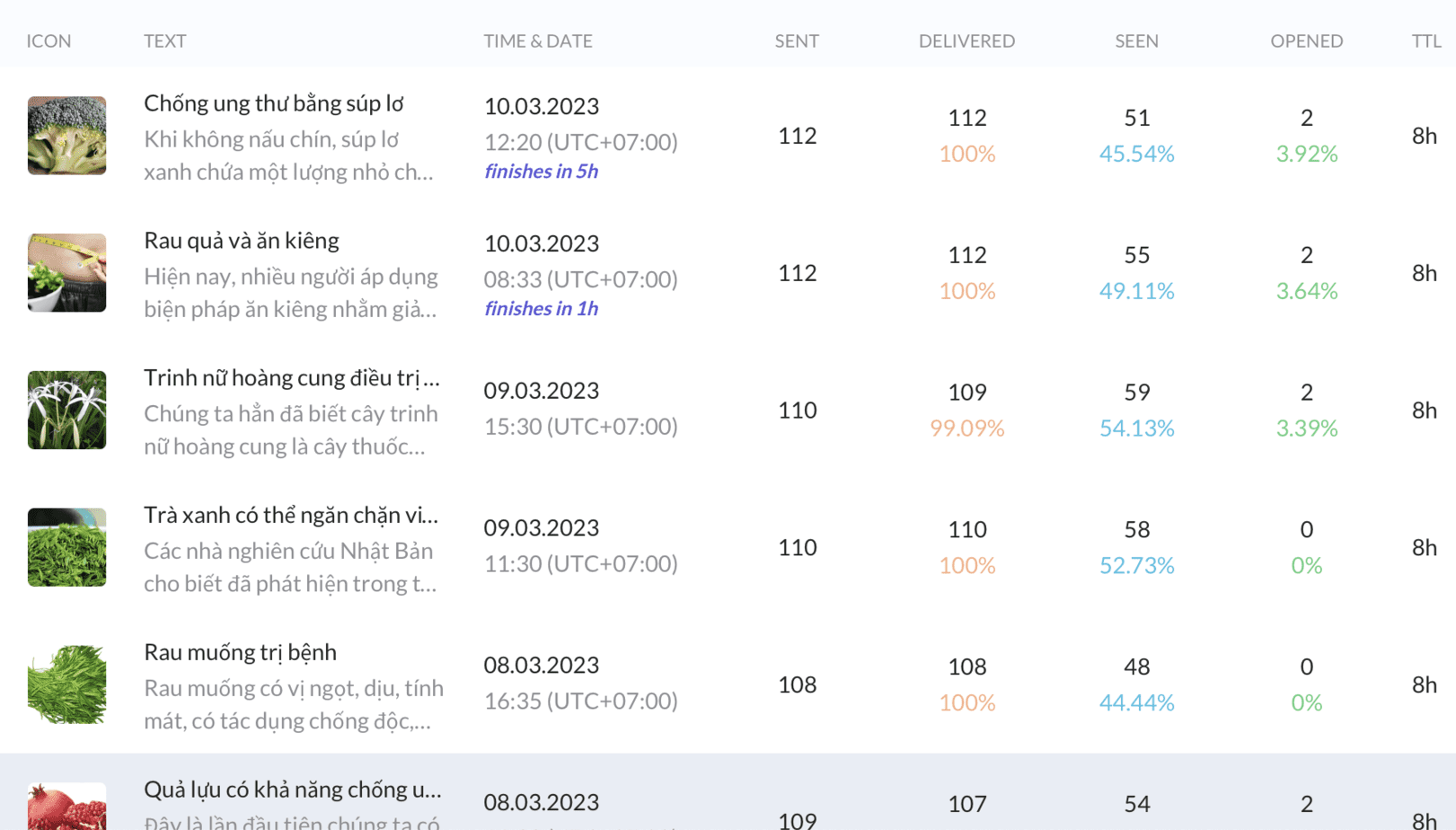
Task: Sort by the OPENED column header
Action: click(x=1306, y=41)
